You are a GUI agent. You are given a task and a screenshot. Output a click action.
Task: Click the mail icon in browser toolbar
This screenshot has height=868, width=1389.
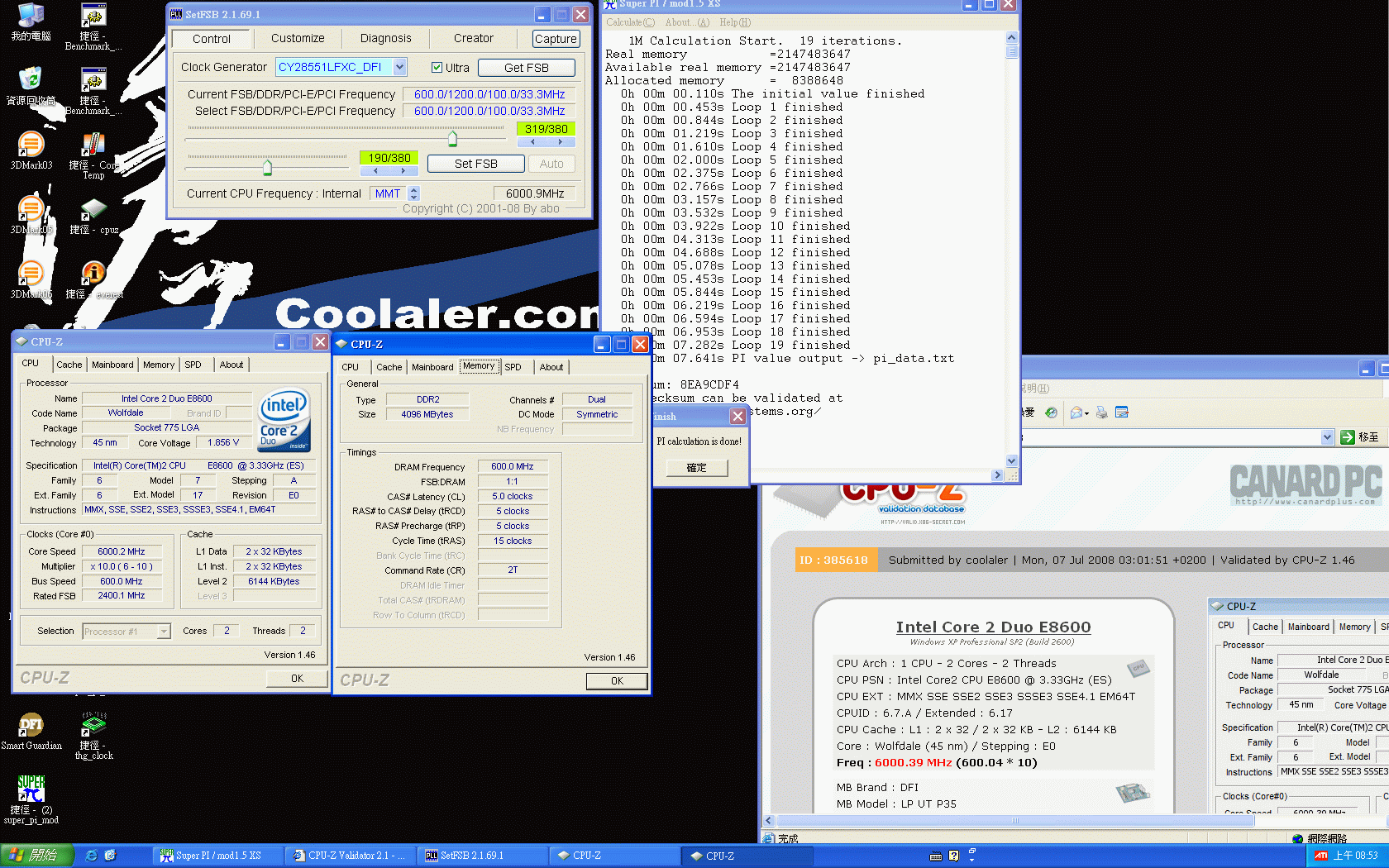coord(1076,413)
